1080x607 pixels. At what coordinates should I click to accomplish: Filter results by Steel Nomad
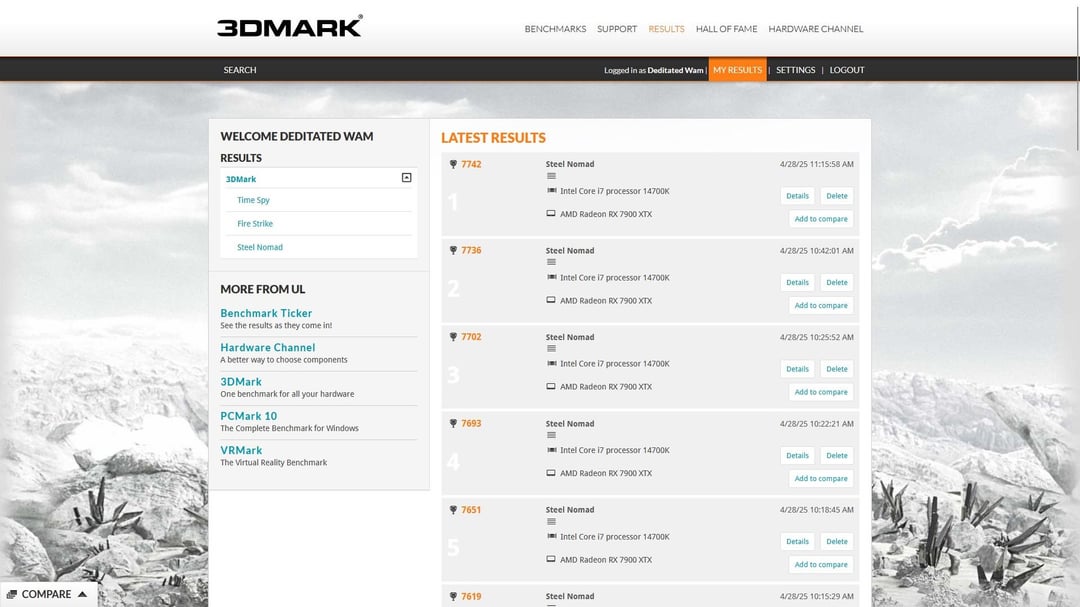point(260,247)
